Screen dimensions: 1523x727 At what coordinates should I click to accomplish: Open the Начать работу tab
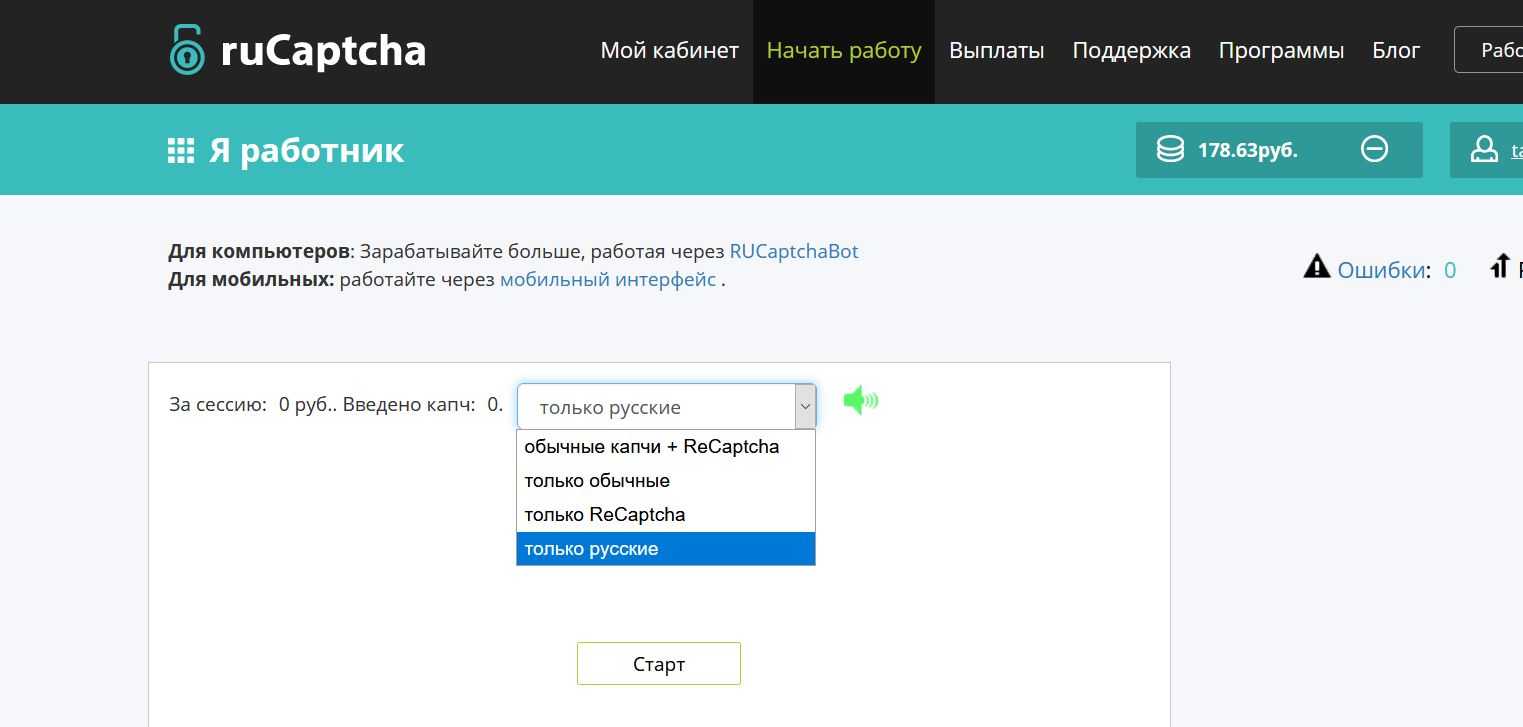click(844, 50)
